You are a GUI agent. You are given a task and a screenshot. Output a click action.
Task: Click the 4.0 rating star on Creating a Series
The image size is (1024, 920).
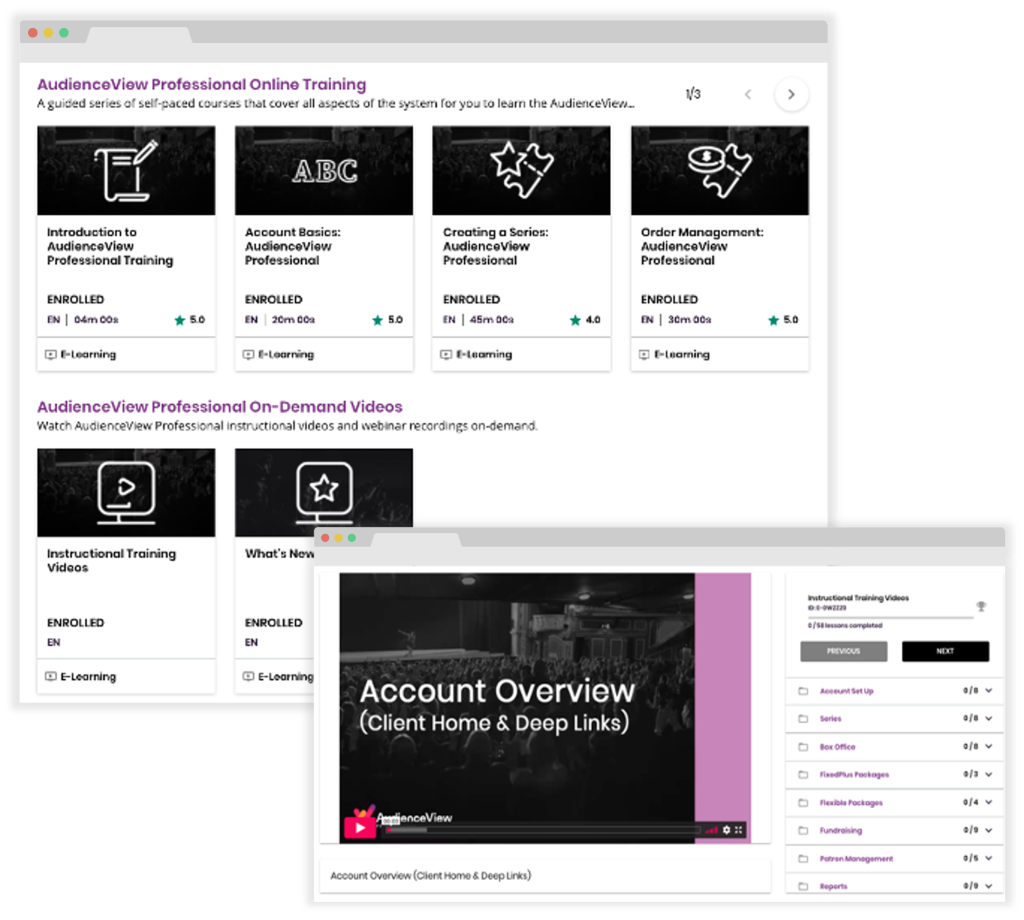coord(575,320)
